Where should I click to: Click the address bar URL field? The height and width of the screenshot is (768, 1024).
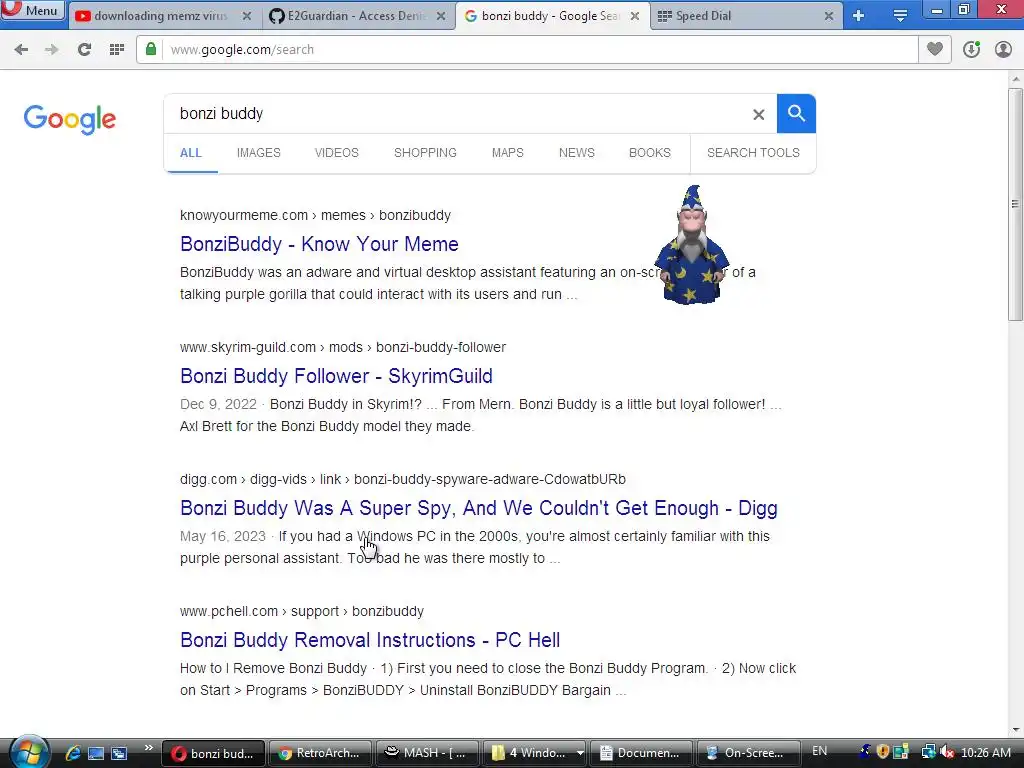tap(539, 50)
